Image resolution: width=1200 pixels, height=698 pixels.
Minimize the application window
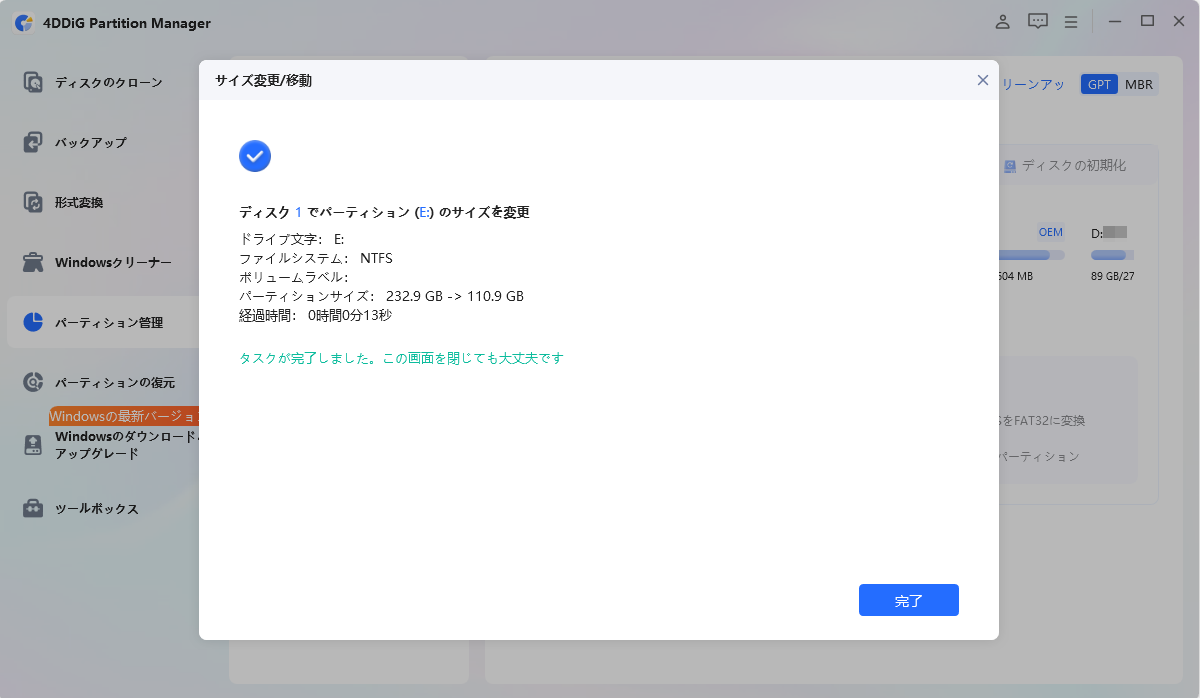click(1115, 21)
